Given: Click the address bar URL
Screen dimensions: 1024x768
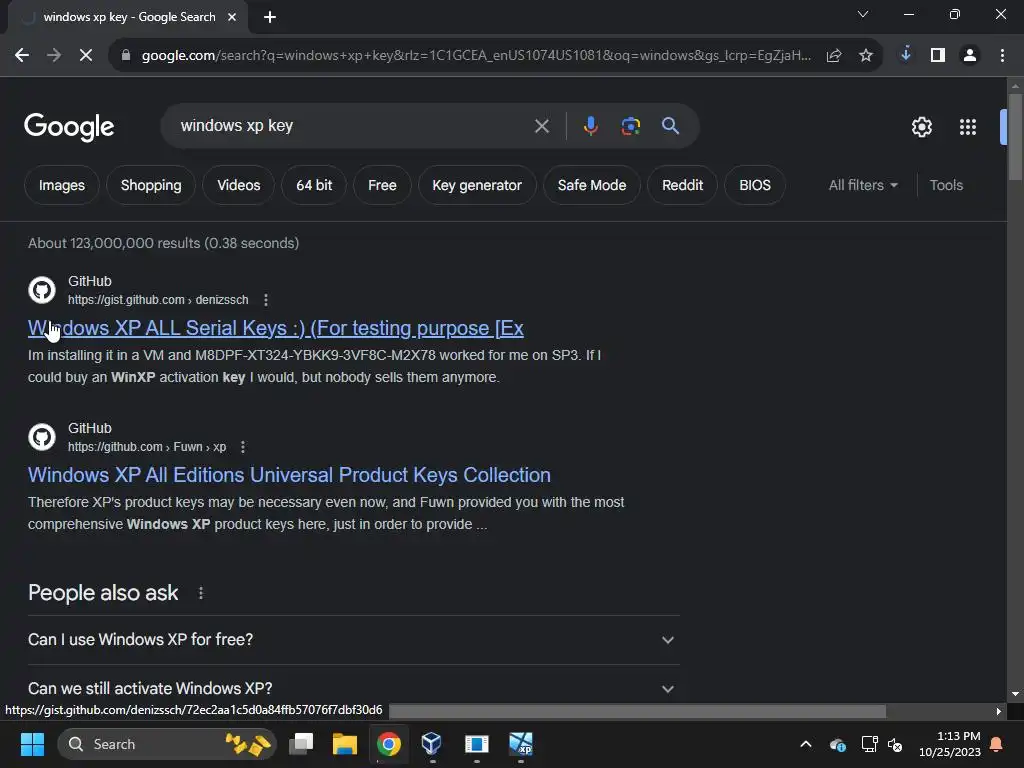Looking at the screenshot, I should tap(476, 56).
